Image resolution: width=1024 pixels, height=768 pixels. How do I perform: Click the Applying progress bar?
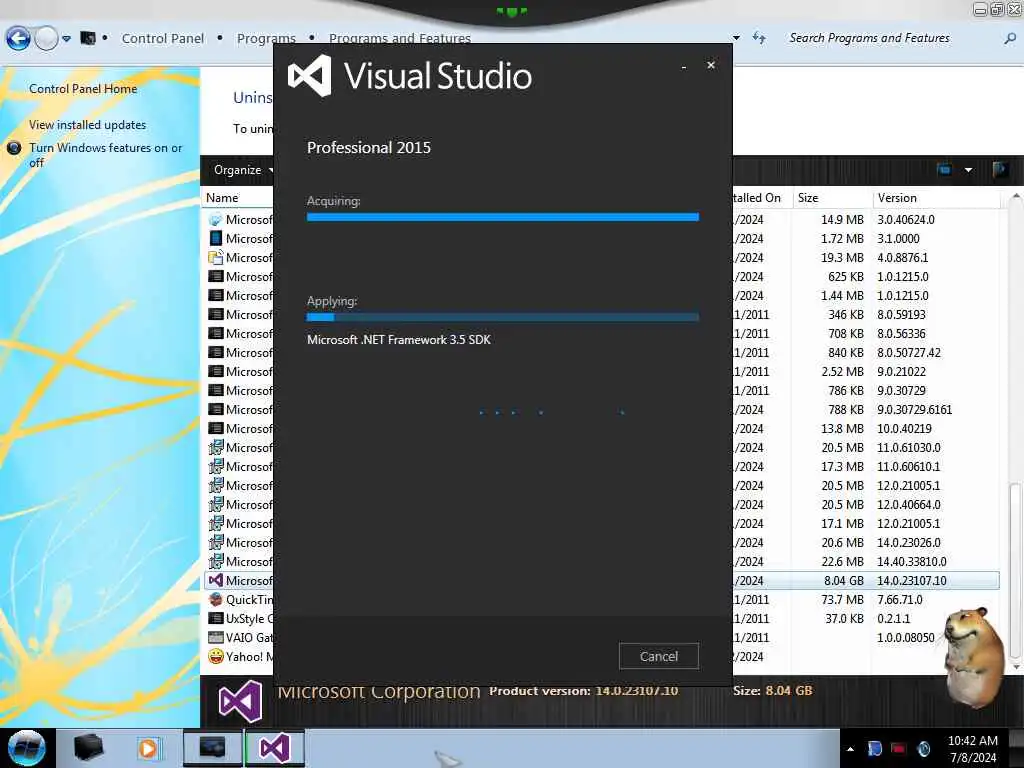pyautogui.click(x=502, y=317)
